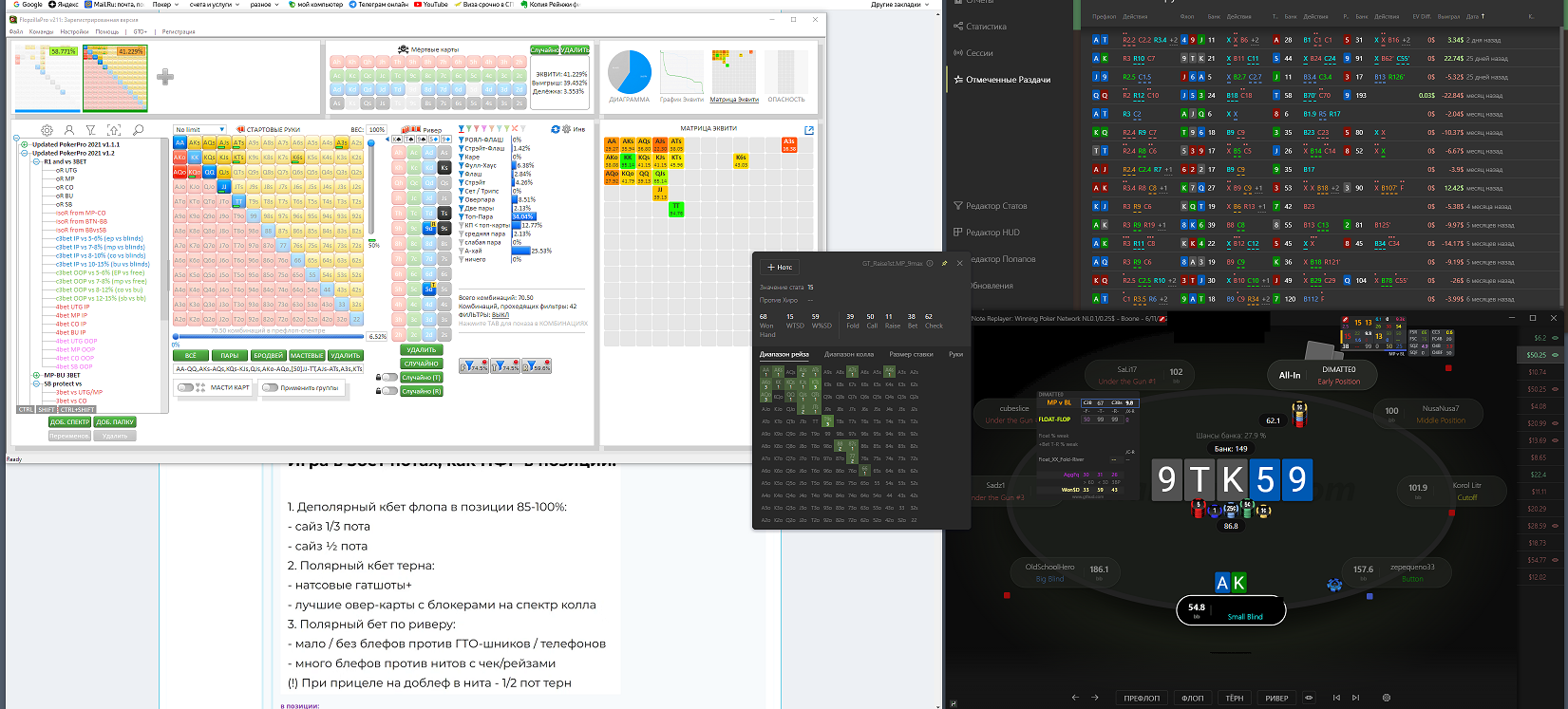Click ФЛОП button in replayer
This screenshot has width=1568, height=709.
click(1192, 698)
